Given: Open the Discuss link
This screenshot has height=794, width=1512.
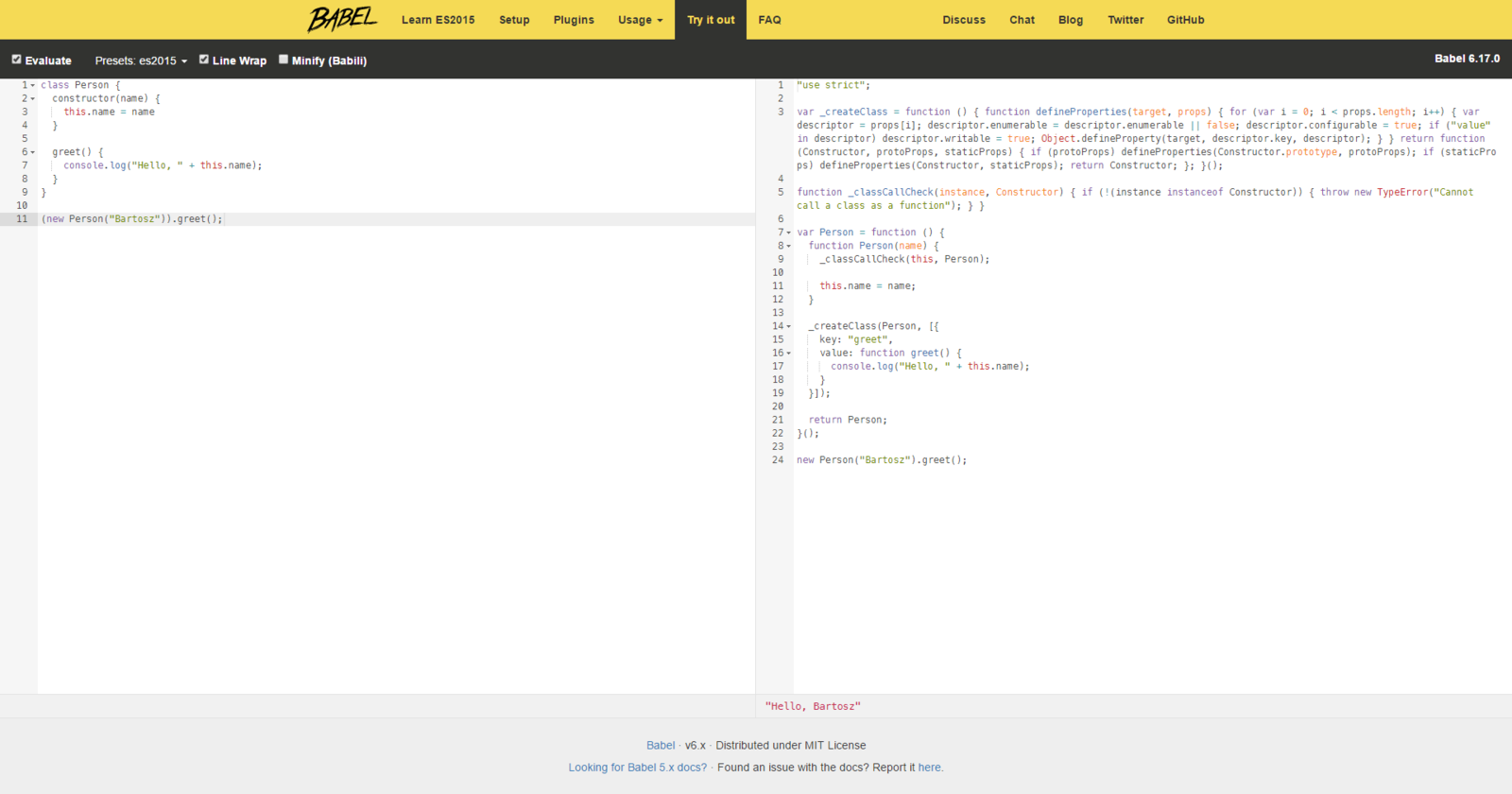Looking at the screenshot, I should point(964,20).
